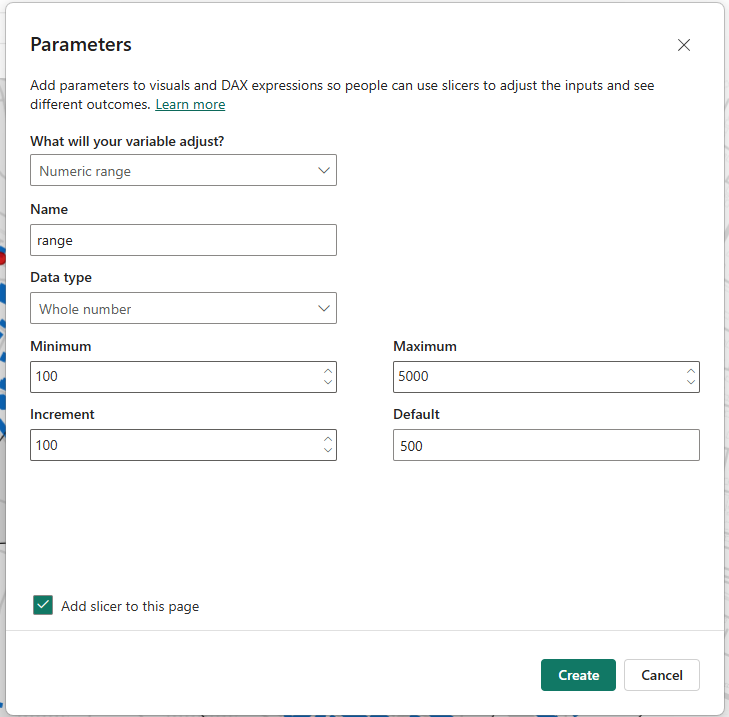Click into the Minimum value field

pyautogui.click(x=170, y=377)
